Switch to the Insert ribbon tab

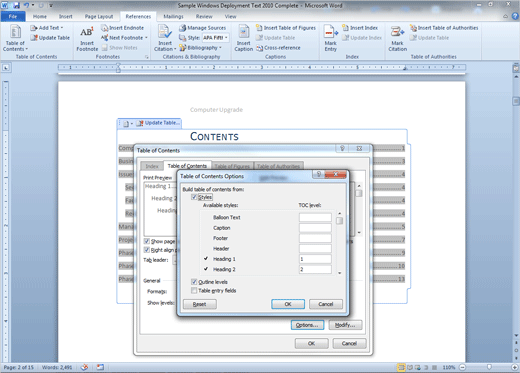(66, 17)
